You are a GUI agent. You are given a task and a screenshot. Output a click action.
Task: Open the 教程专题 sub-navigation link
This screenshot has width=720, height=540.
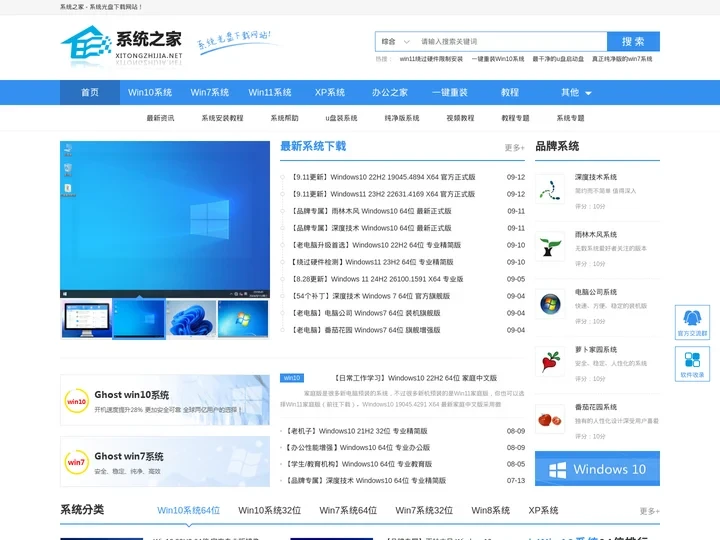[x=515, y=118]
